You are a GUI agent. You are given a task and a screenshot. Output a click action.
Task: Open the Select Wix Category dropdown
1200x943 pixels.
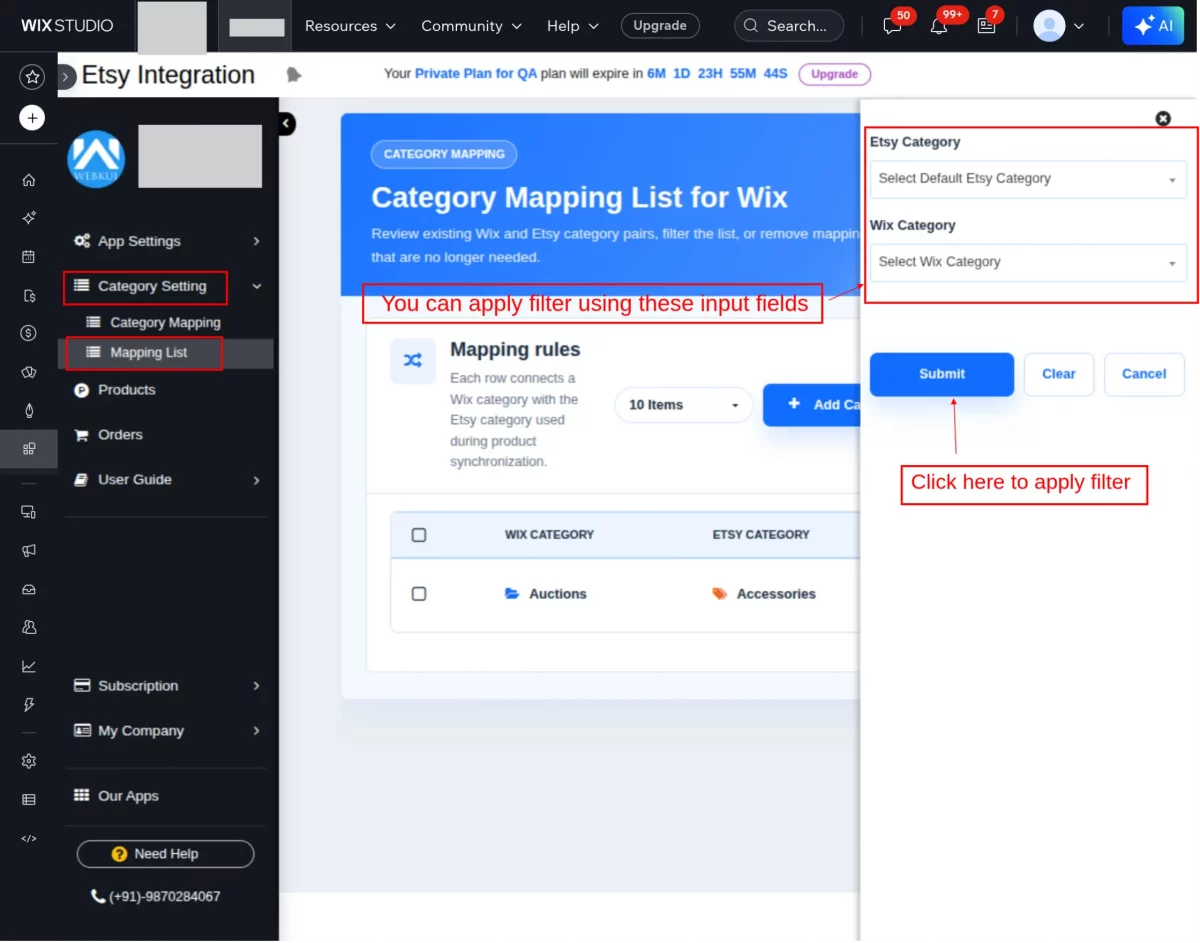1028,262
